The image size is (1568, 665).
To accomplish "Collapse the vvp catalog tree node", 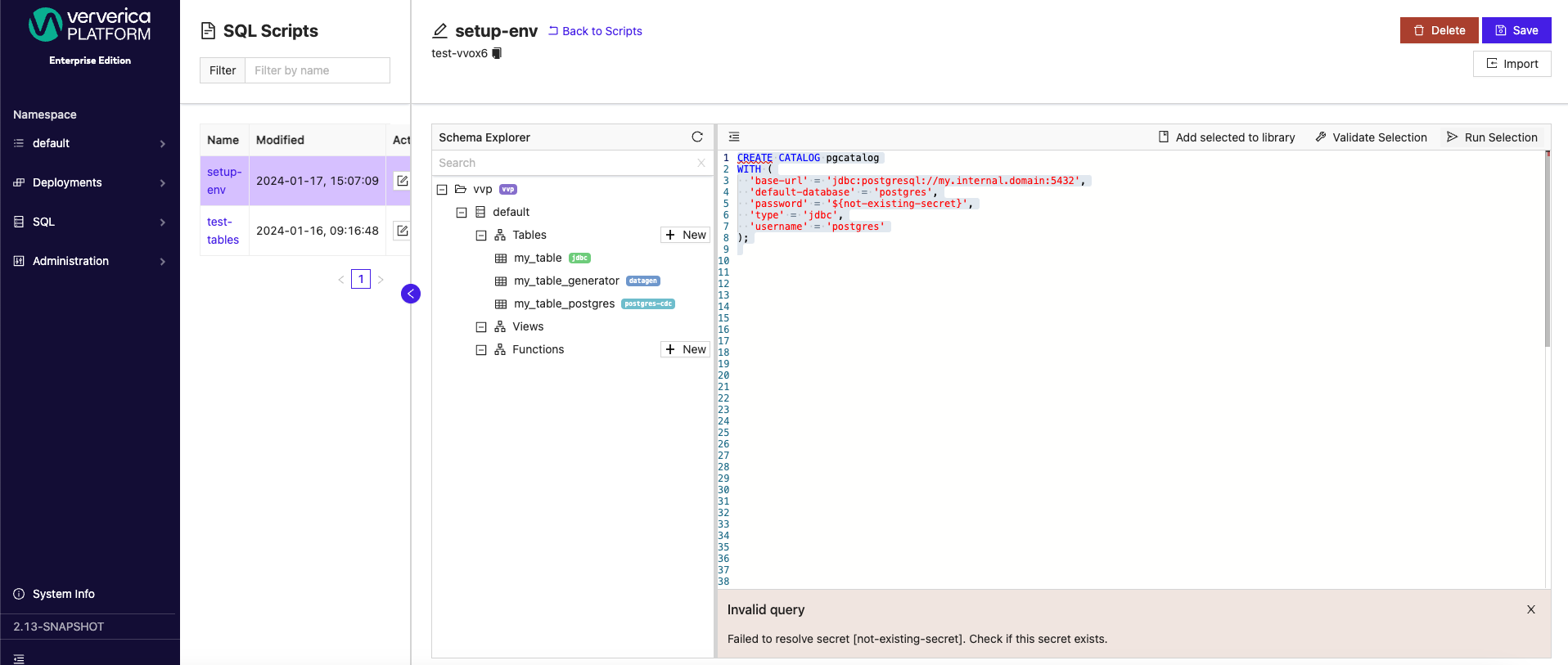I will pyautogui.click(x=442, y=190).
